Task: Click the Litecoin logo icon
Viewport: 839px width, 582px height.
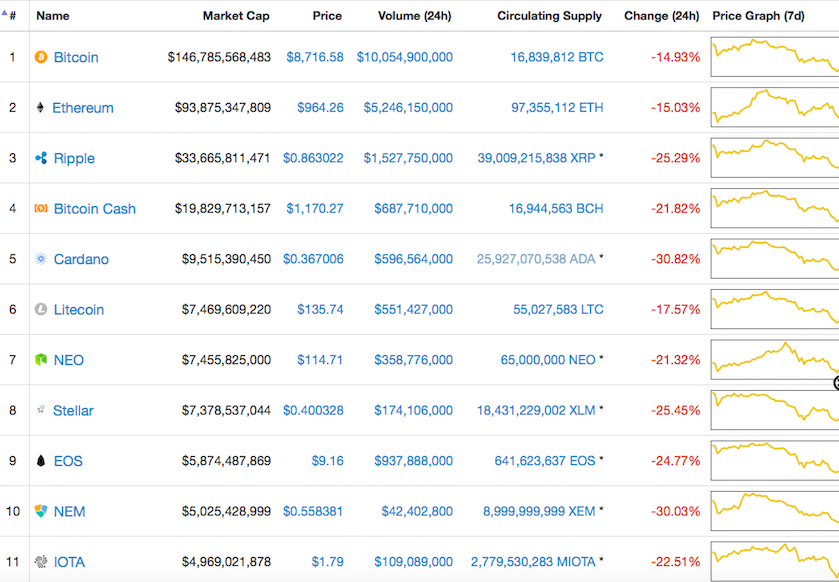Action: coord(41,310)
